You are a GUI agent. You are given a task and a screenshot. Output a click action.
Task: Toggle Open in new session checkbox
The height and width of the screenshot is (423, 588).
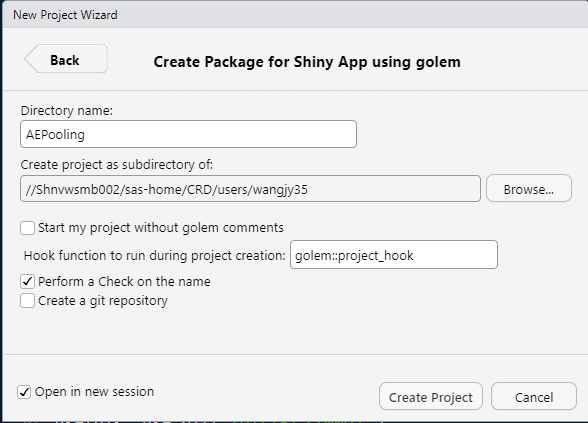pos(24,392)
